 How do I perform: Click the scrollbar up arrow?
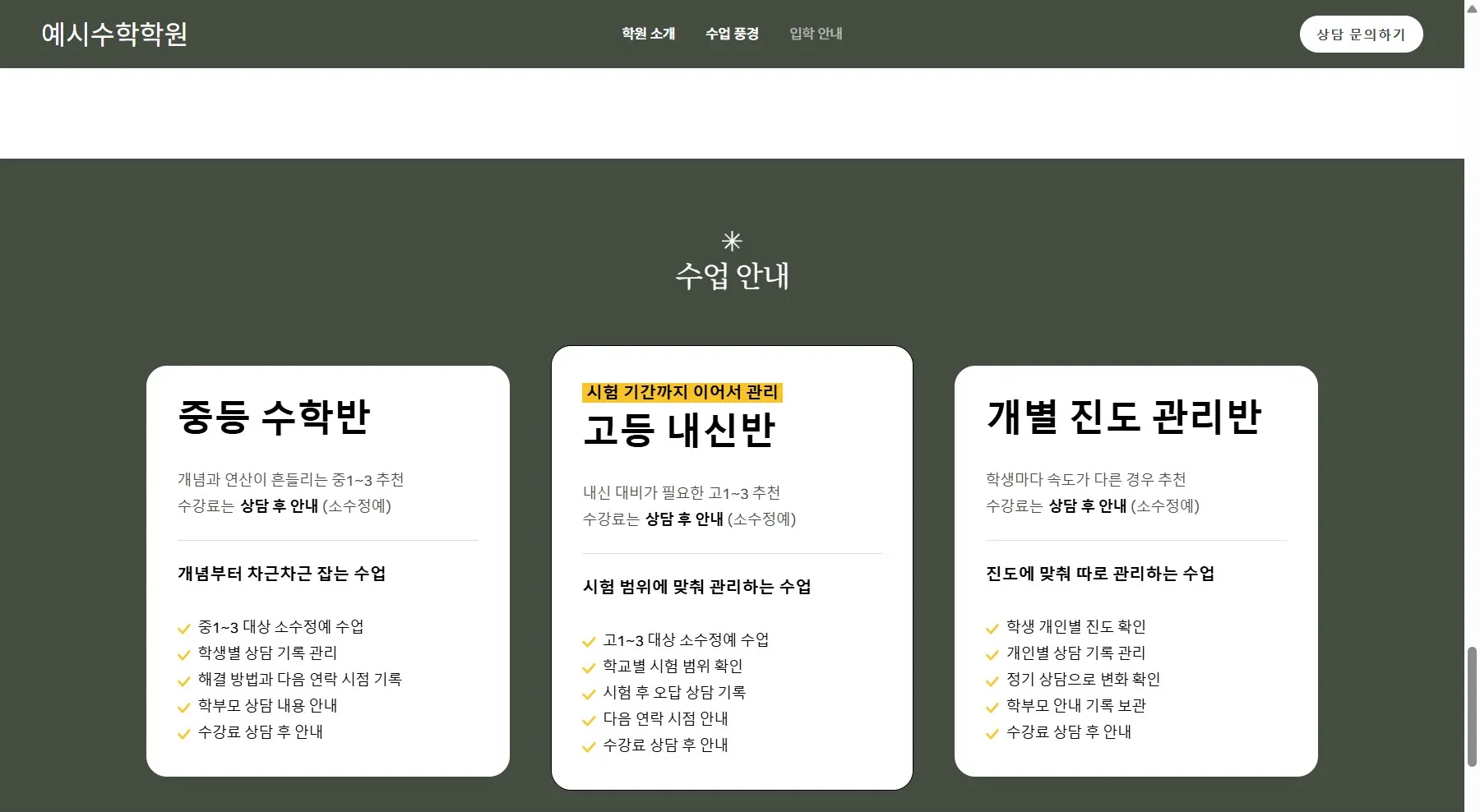tap(1472, 7)
